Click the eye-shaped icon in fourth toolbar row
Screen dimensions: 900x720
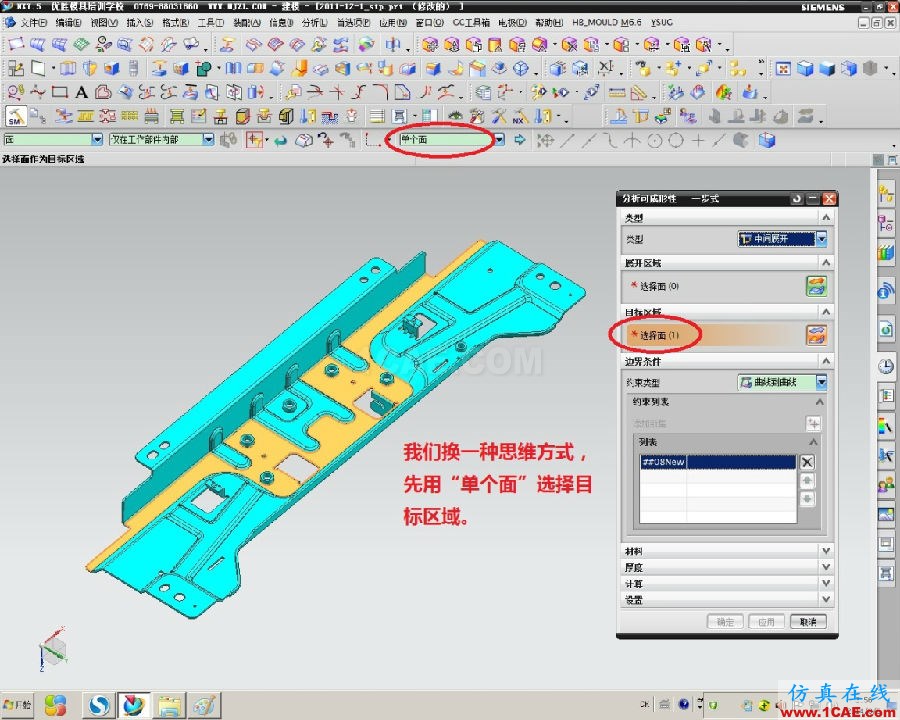click(456, 117)
